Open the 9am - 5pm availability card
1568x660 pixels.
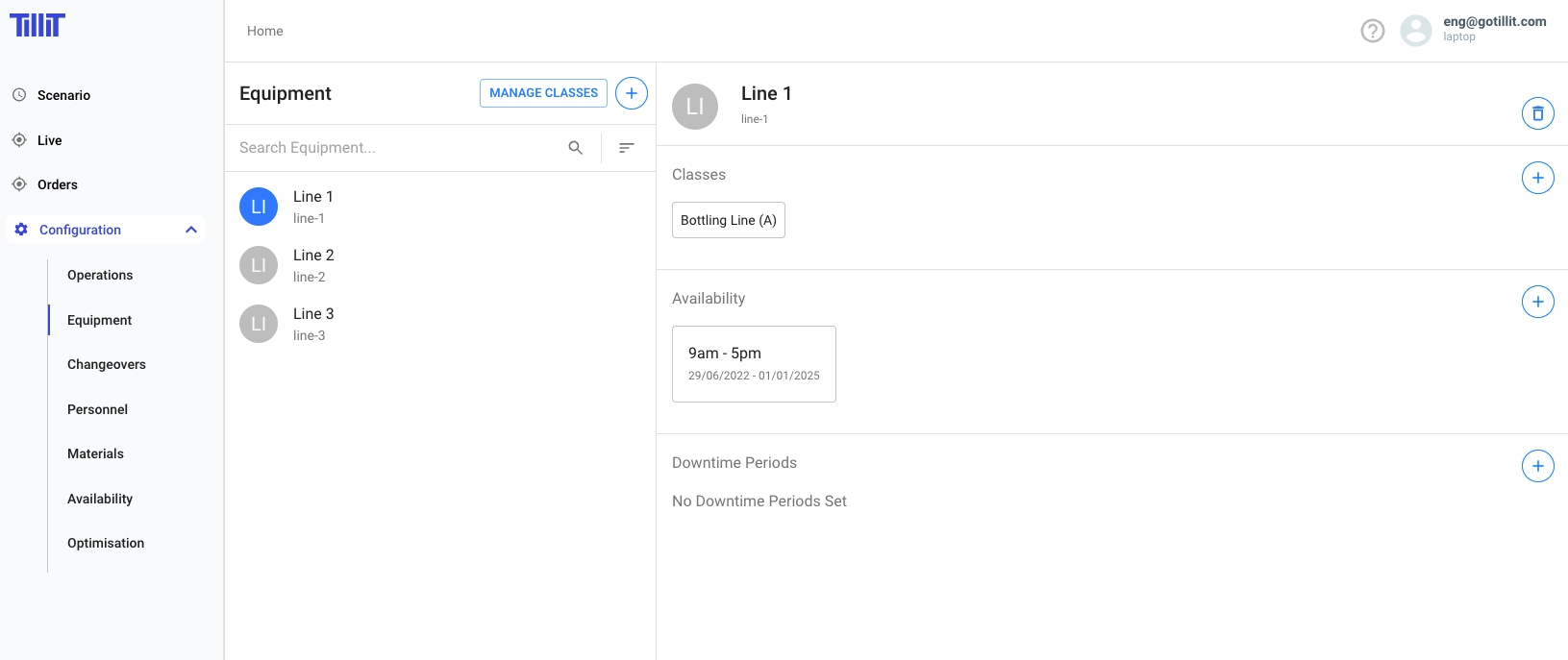[x=754, y=363]
